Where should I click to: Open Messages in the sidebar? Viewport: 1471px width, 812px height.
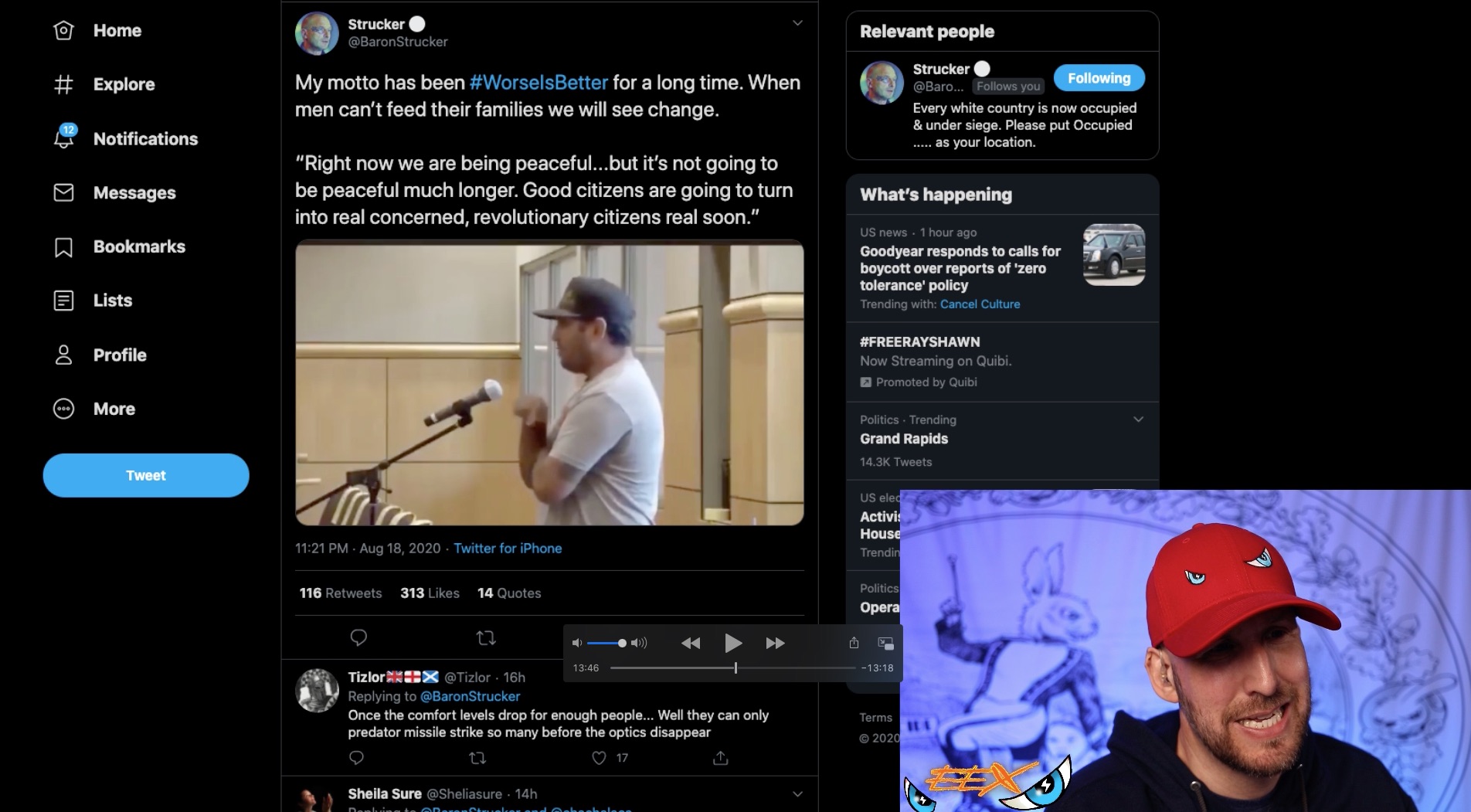134,192
